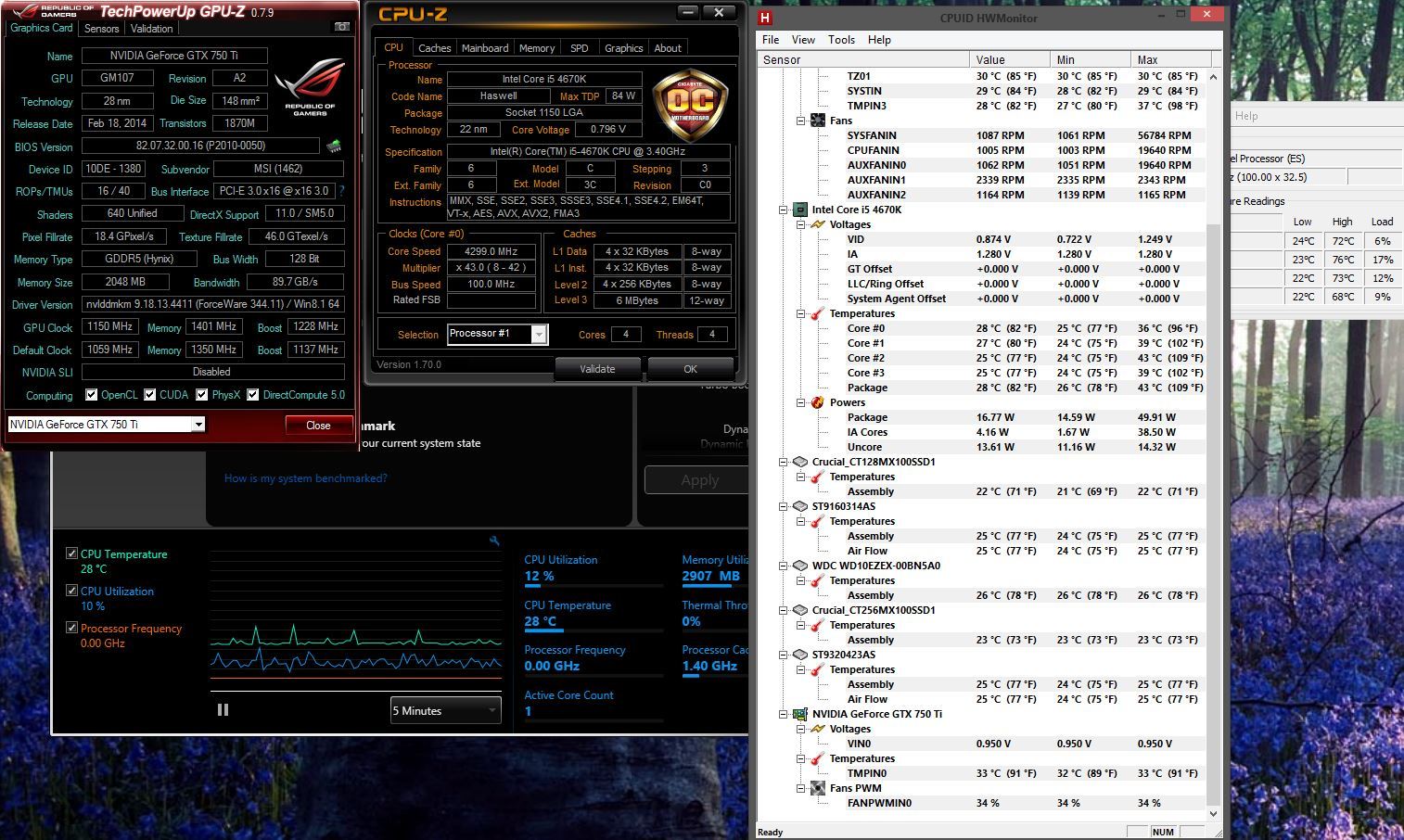Click the Intel Core i5 4670K chip icon

pos(799,210)
